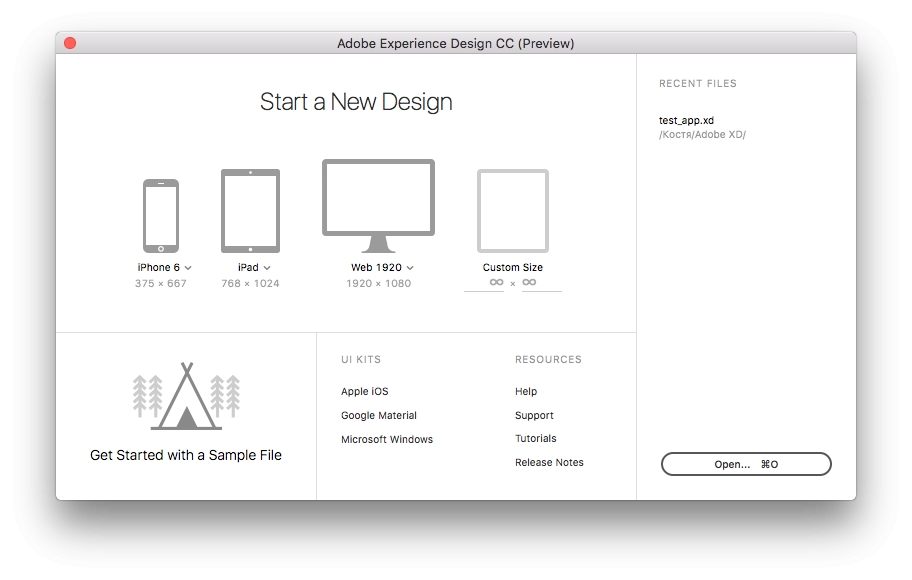Image resolution: width=912 pixels, height=580 pixels.
Task: Open recent file test_app.xd
Action: pos(686,120)
